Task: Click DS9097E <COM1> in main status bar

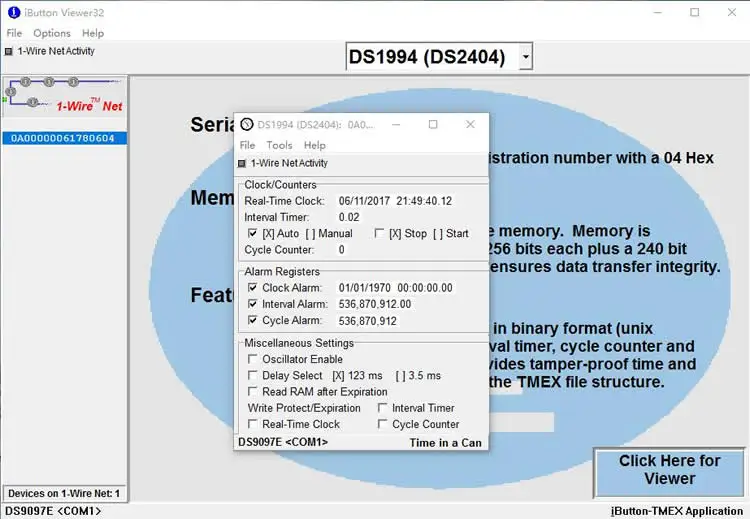Action: (x=53, y=511)
